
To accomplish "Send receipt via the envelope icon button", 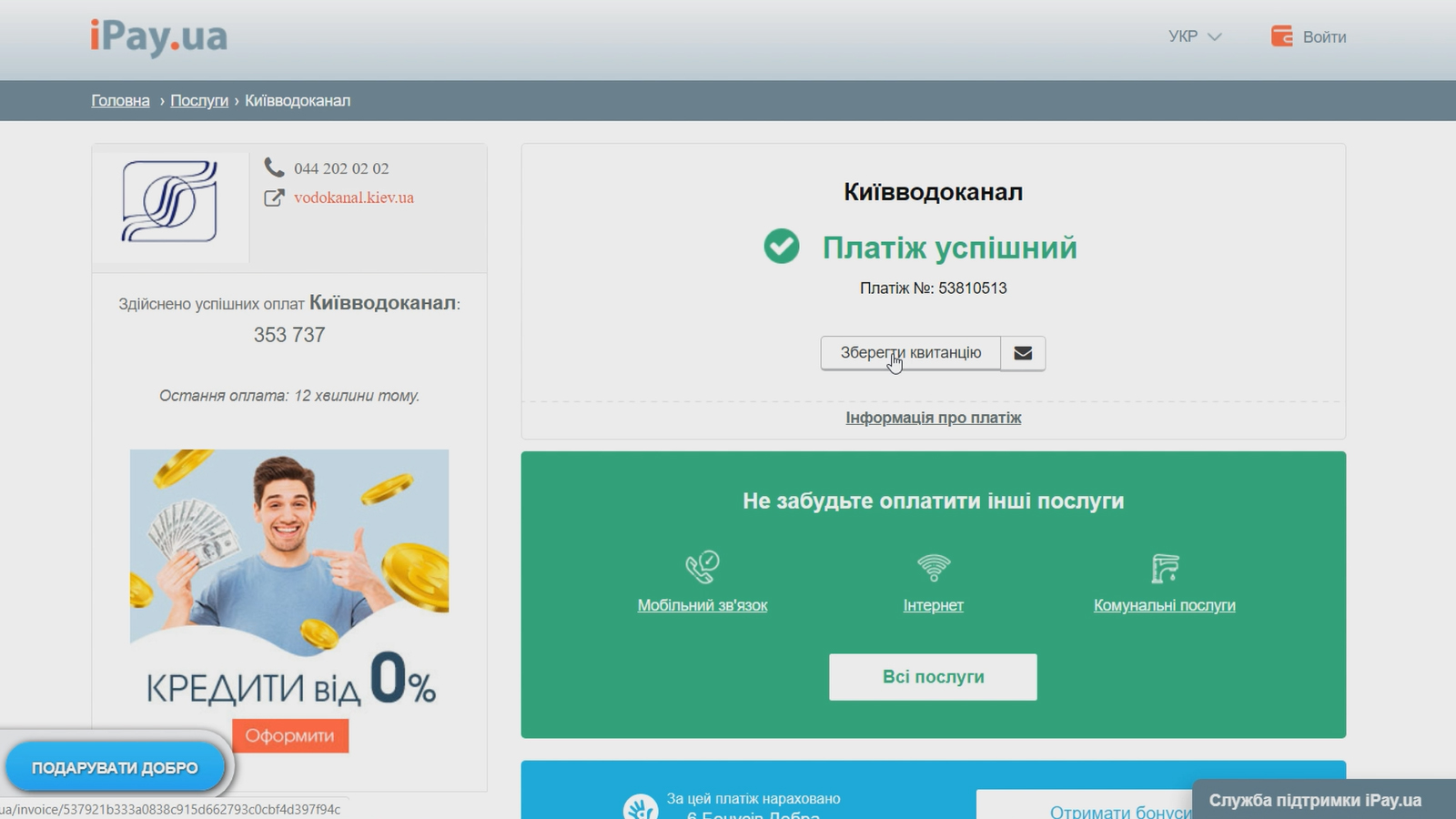I will [1023, 353].
